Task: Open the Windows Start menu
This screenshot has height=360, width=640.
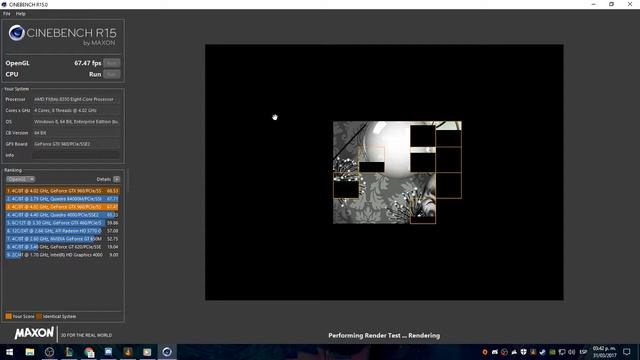Action: click(x=9, y=352)
